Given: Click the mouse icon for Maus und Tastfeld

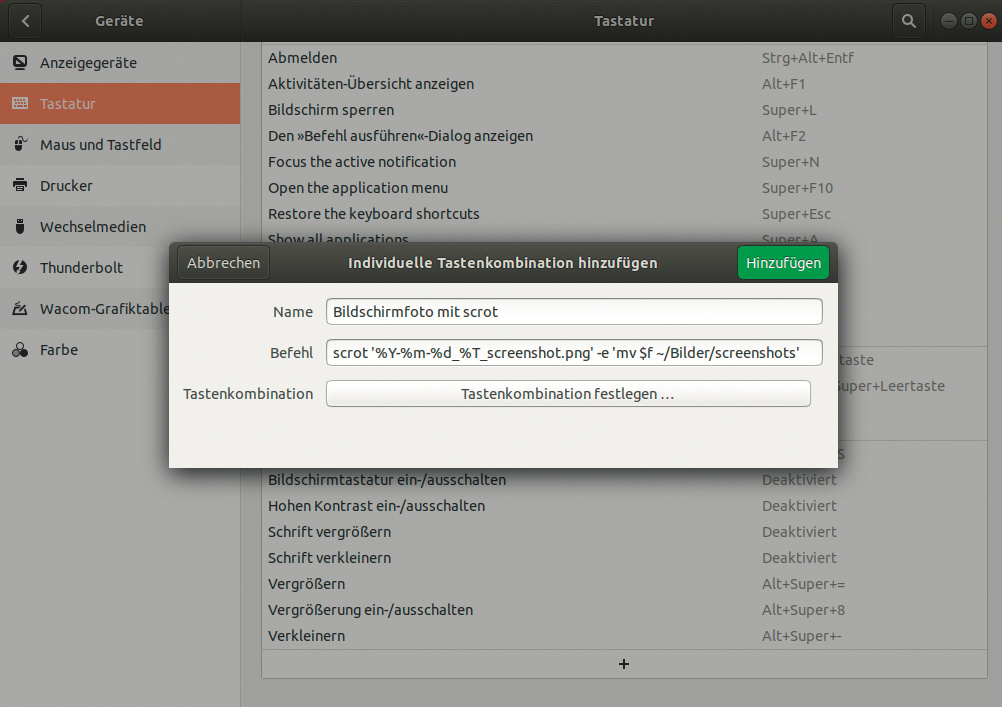Looking at the screenshot, I should pyautogui.click(x=20, y=144).
